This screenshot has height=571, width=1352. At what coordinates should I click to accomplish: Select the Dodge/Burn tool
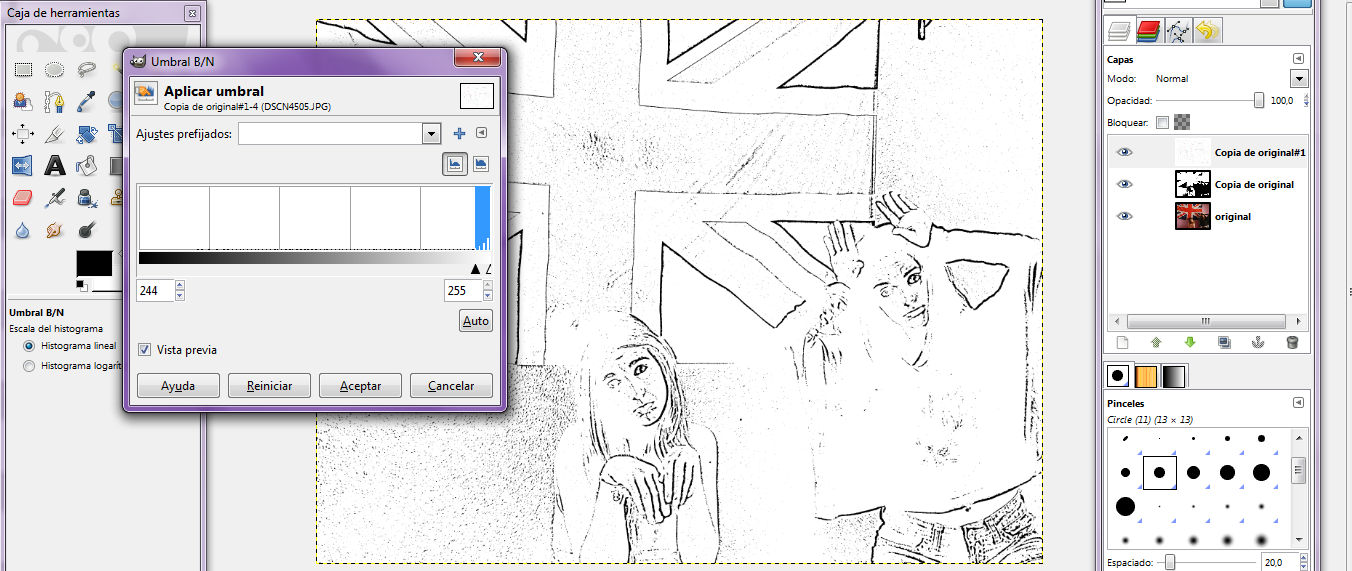(87, 229)
